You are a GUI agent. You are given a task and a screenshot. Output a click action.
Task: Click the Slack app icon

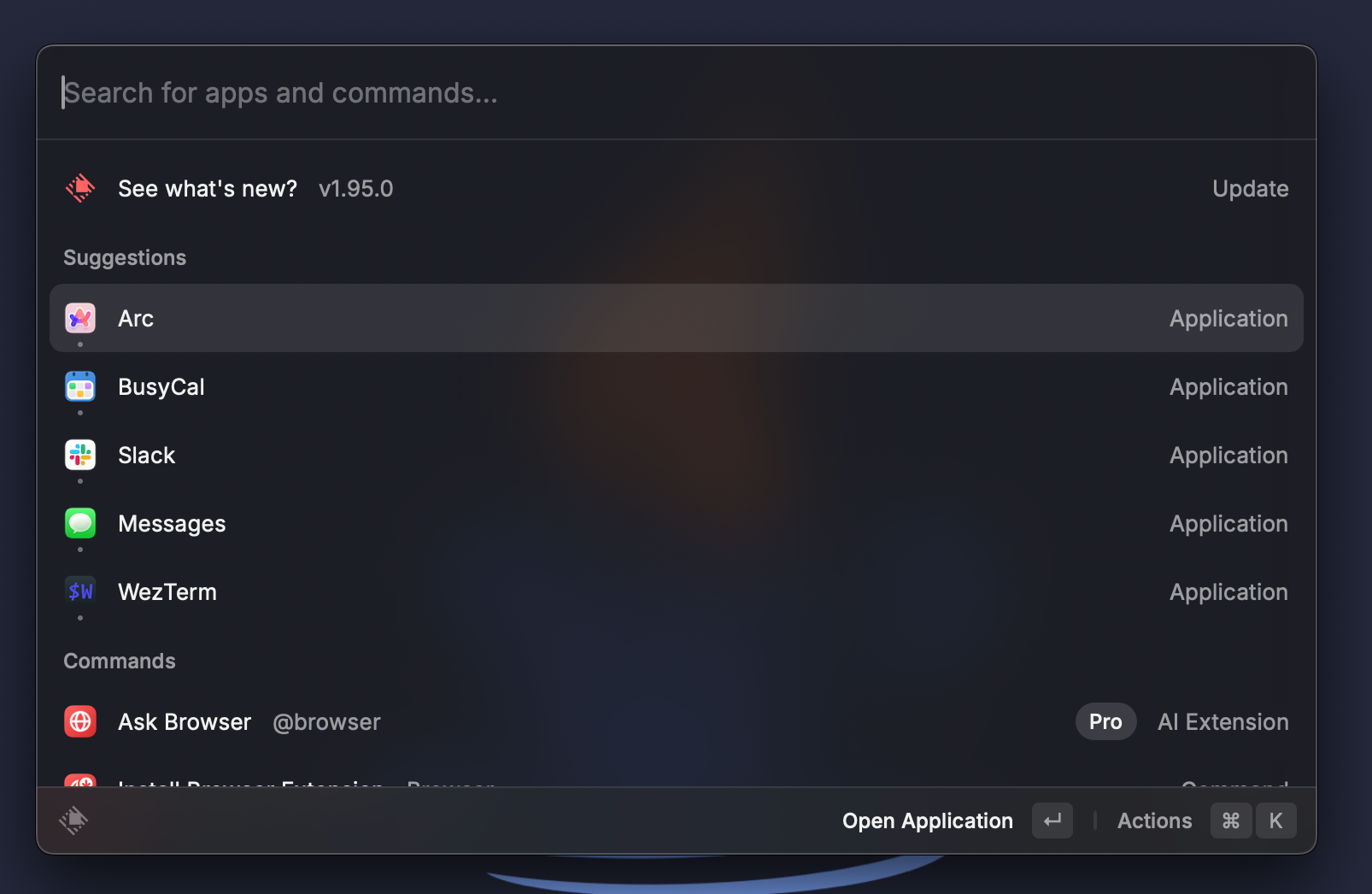pos(80,455)
